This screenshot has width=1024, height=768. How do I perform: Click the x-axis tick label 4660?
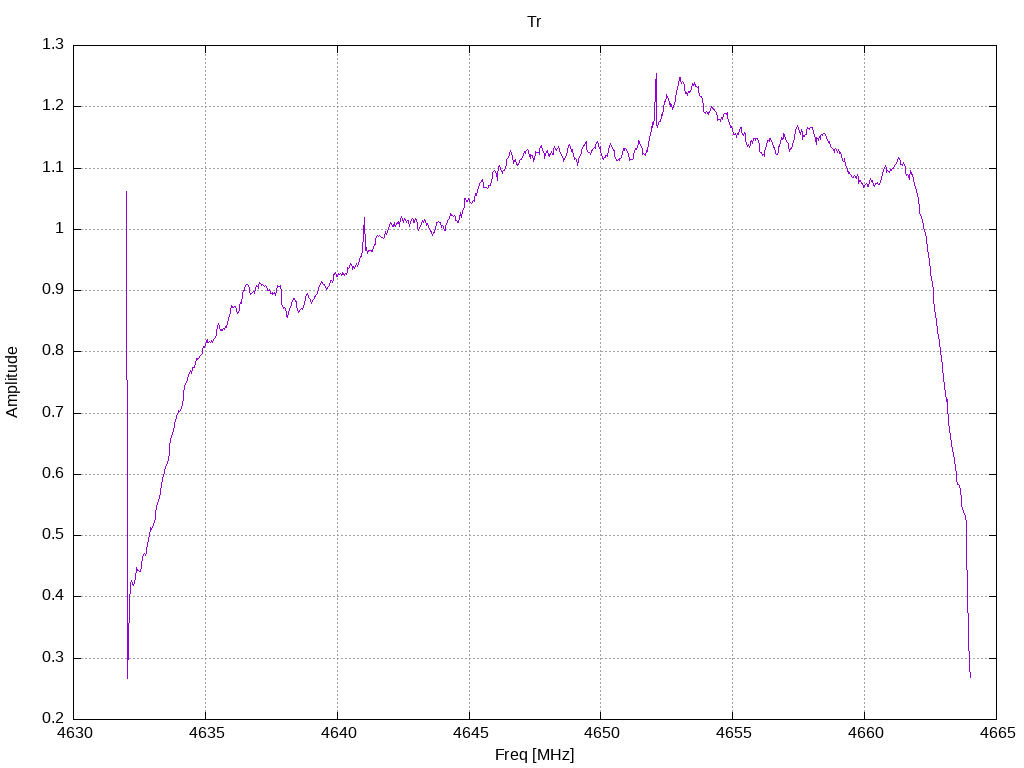click(865, 733)
